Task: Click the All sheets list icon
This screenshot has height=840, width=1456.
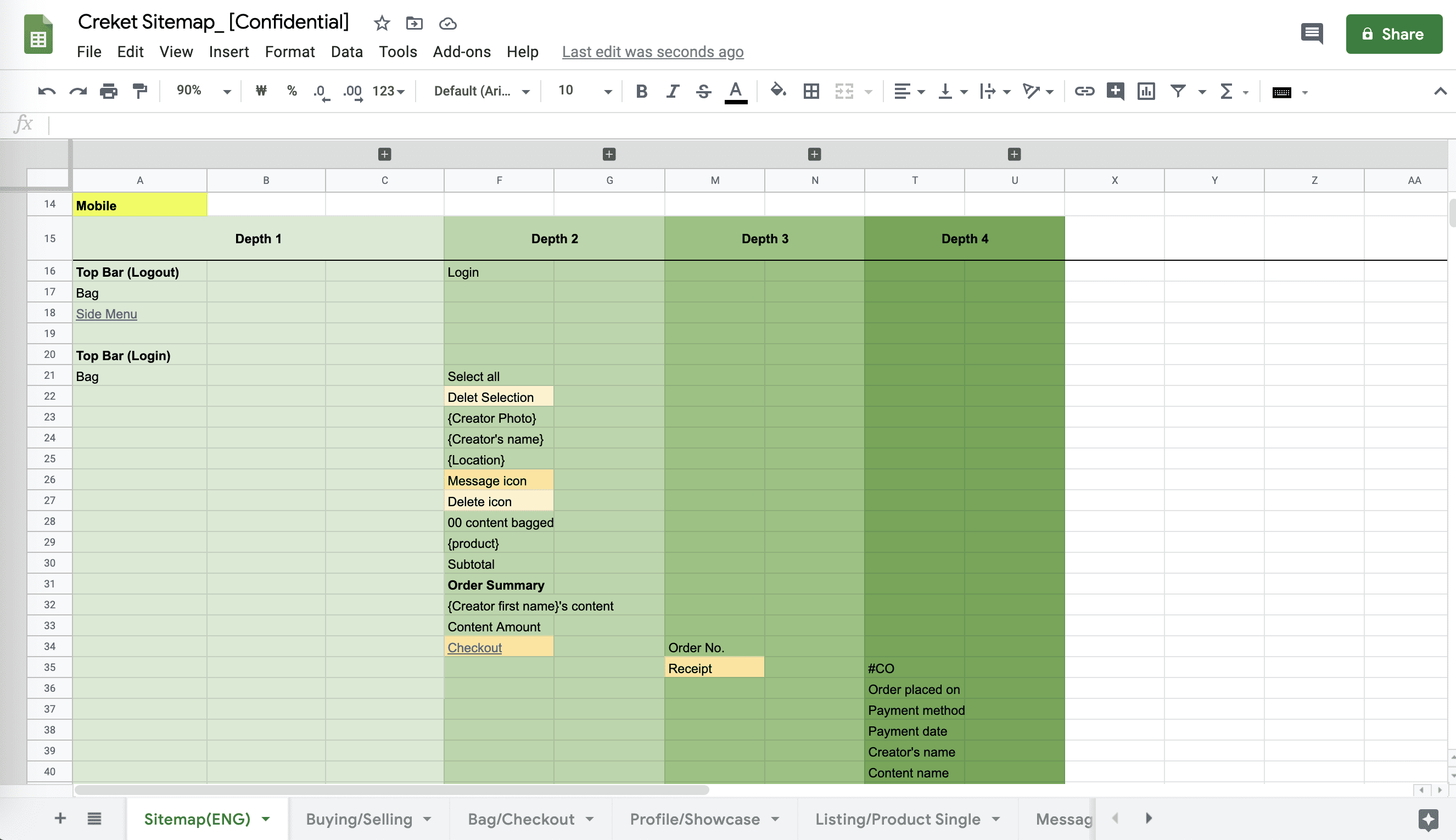Action: click(94, 819)
